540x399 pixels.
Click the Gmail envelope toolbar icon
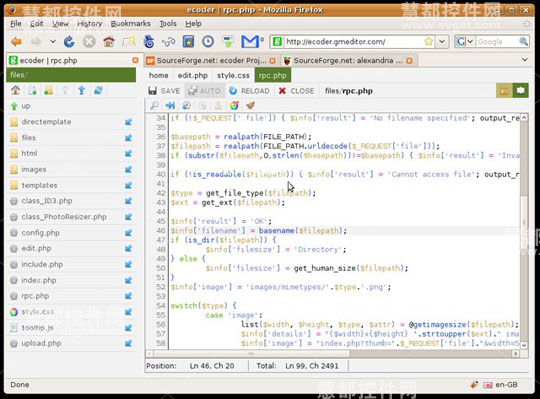point(250,42)
